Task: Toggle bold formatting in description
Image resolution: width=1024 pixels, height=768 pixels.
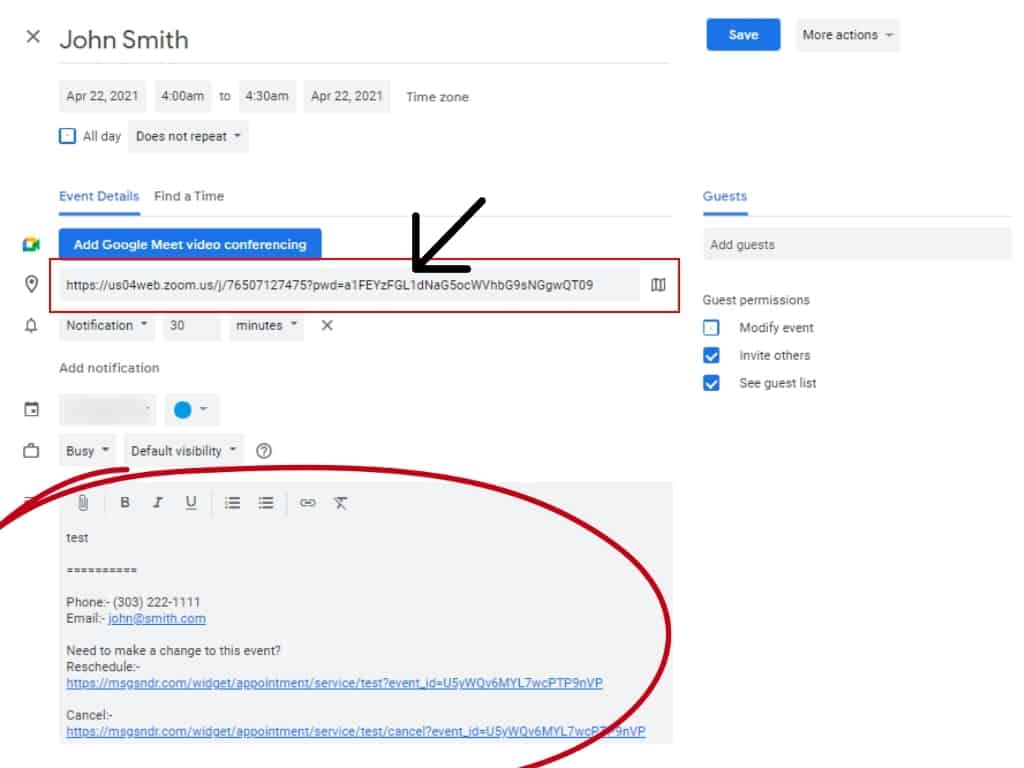Action: pos(125,503)
